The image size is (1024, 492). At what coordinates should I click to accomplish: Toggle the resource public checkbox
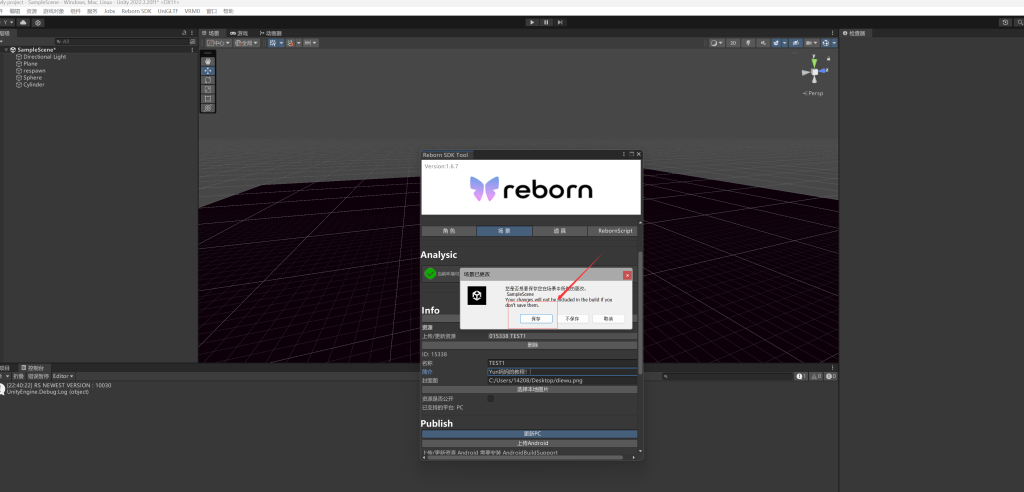[490, 398]
